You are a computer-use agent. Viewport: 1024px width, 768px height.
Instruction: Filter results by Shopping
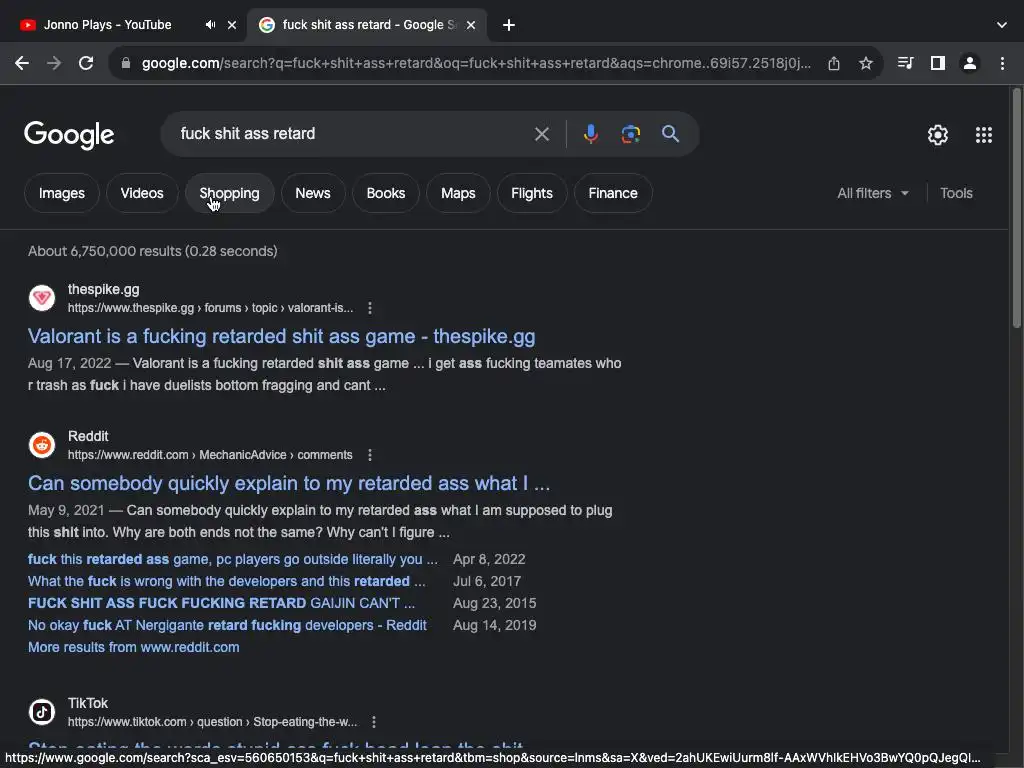[229, 193]
